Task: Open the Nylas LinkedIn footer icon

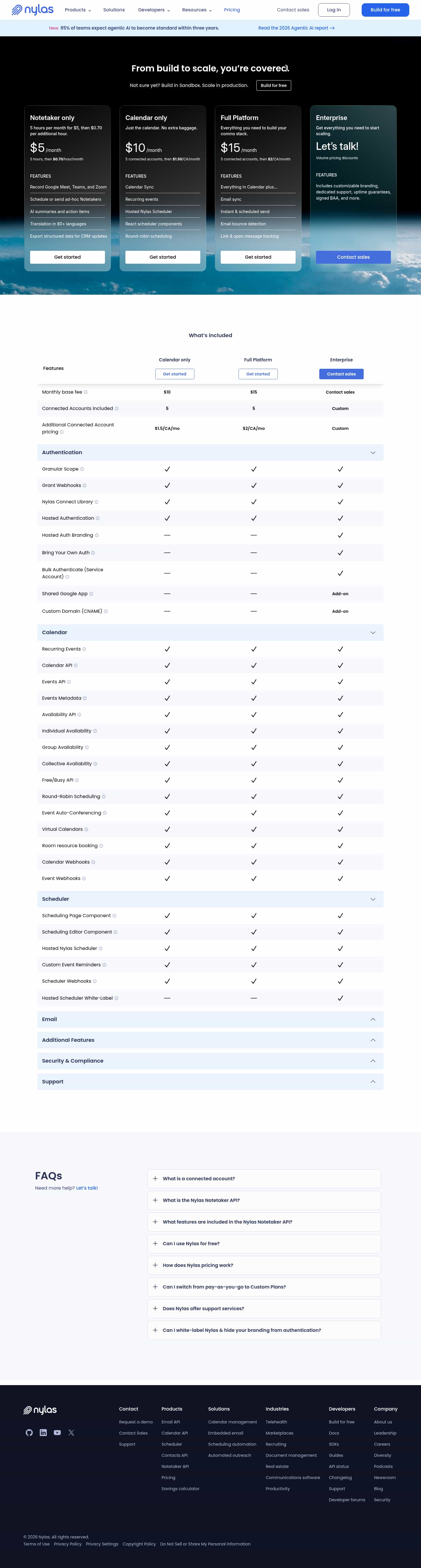Action: click(x=43, y=1432)
